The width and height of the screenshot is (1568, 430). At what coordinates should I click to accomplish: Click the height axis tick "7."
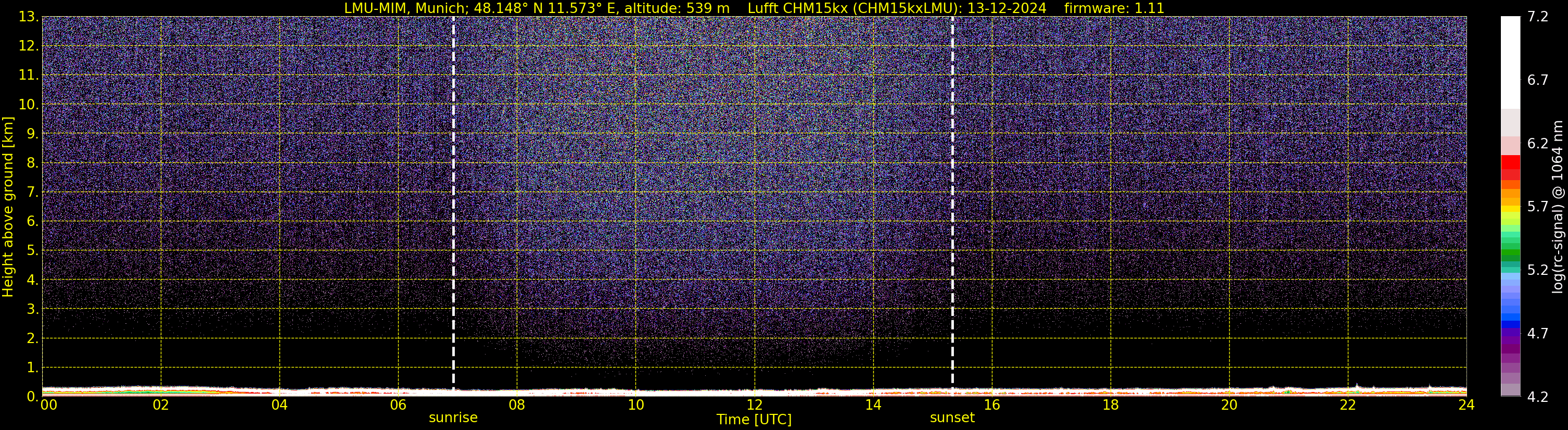(32, 192)
